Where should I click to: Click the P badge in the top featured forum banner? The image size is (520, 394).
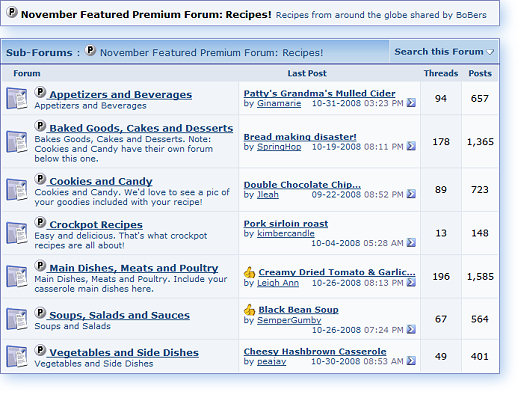click(12, 12)
